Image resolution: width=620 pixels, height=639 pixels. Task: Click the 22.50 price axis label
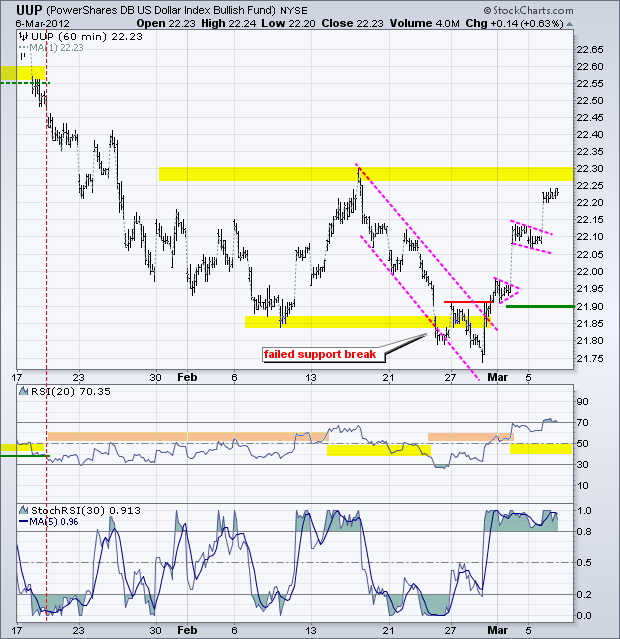(x=589, y=100)
